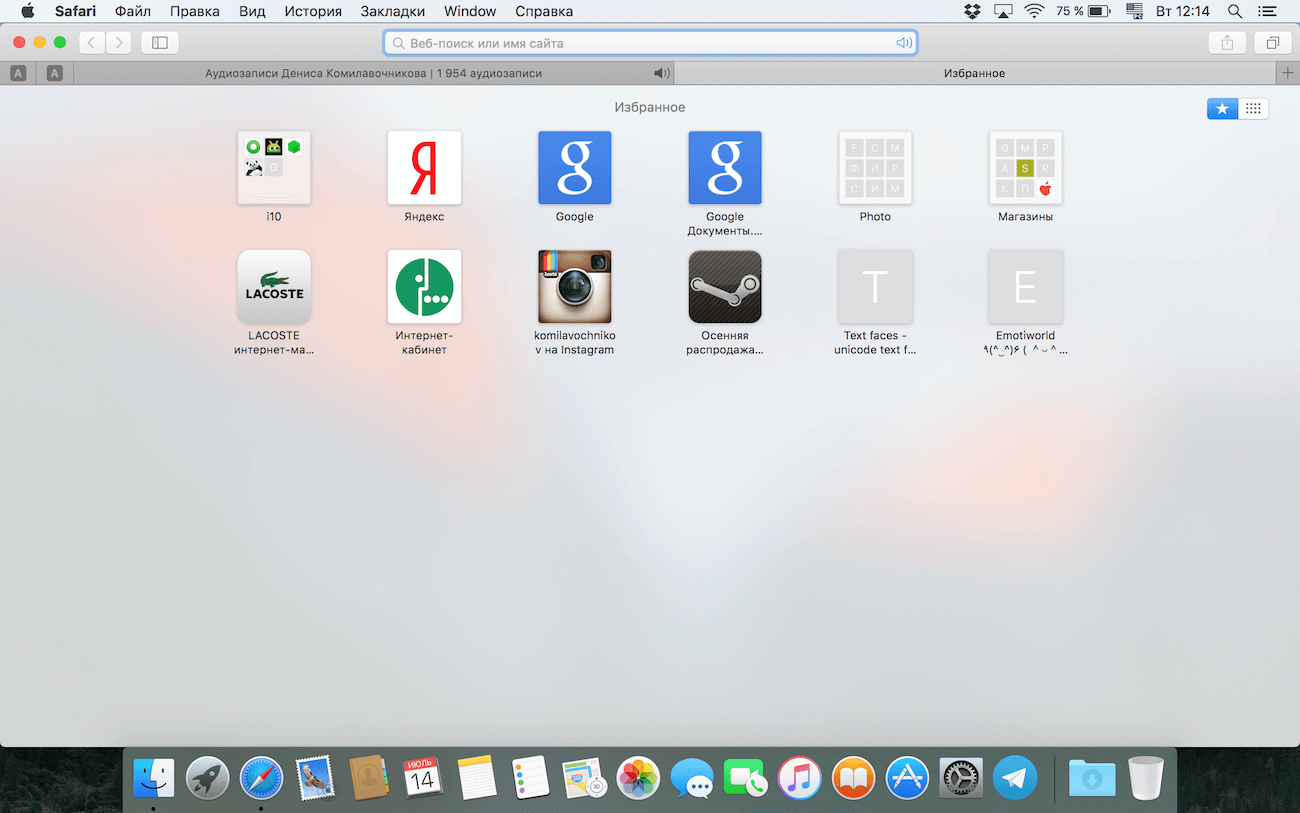Open the Steam Осенняя распродажа favorite

click(725, 287)
